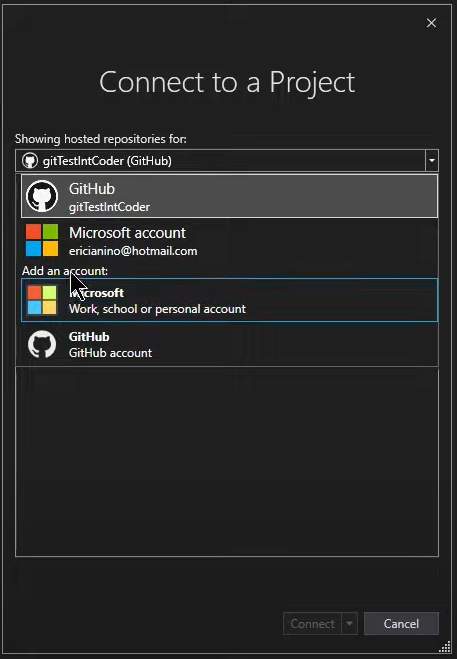Add a GitHub account option
The width and height of the screenshot is (457, 659).
point(230,344)
